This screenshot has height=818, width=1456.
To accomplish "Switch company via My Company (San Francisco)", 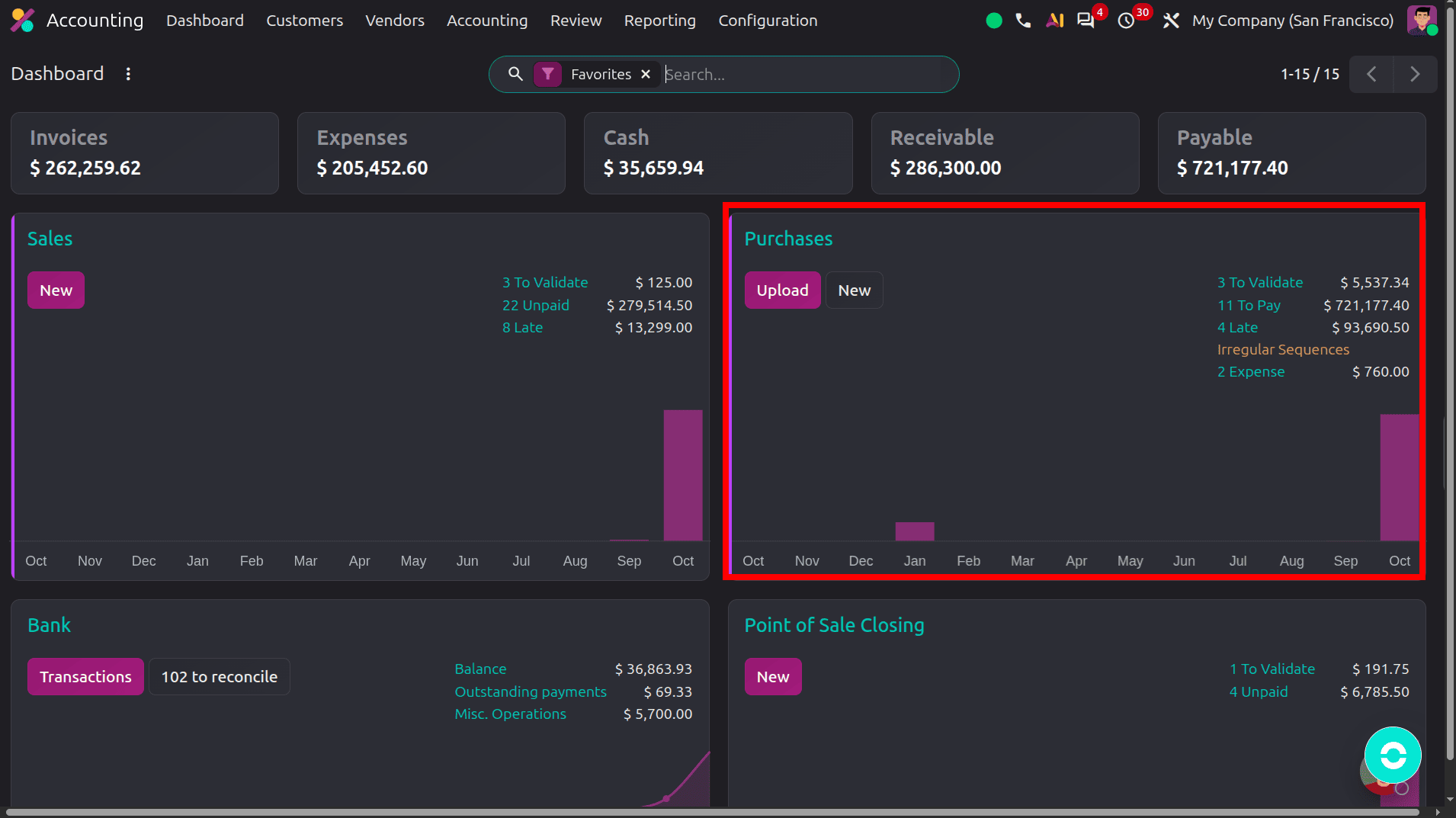I will tap(1292, 21).
